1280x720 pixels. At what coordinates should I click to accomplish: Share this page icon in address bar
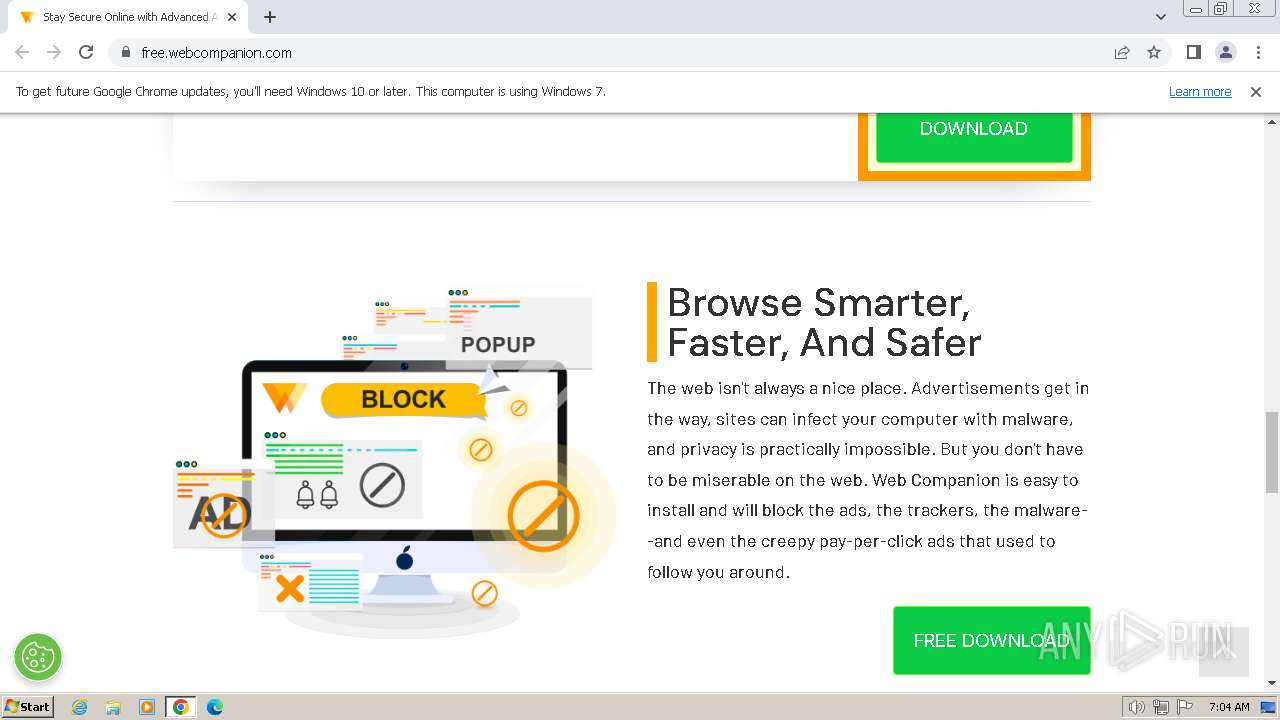[1122, 52]
